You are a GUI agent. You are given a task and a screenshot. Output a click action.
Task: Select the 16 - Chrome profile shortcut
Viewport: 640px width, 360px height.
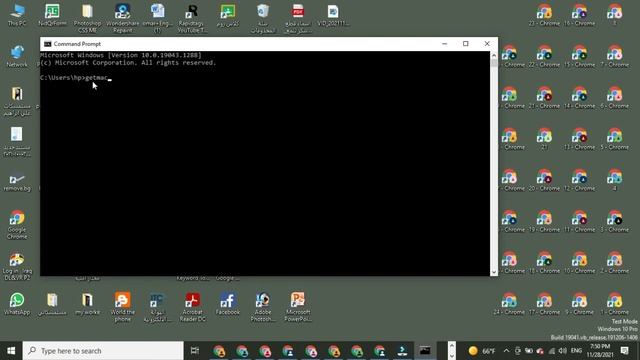coord(579,16)
